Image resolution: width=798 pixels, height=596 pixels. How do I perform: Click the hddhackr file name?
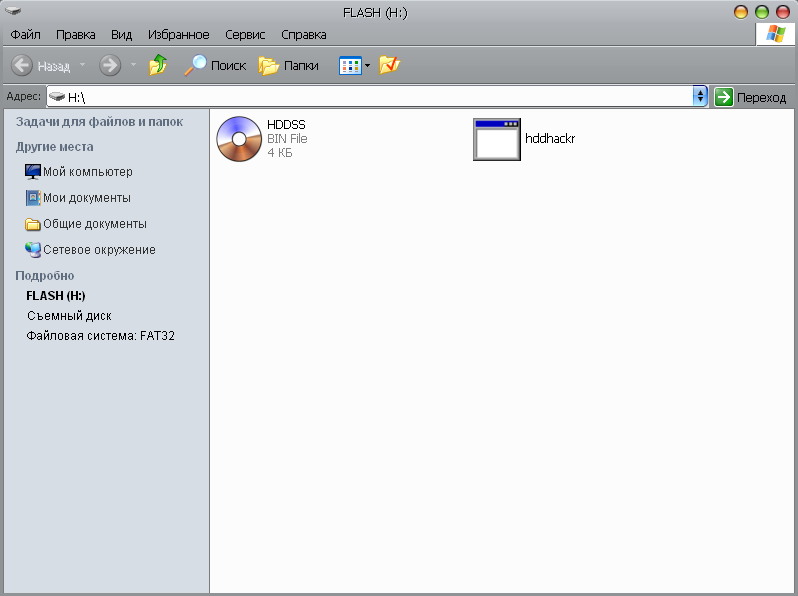coord(550,138)
